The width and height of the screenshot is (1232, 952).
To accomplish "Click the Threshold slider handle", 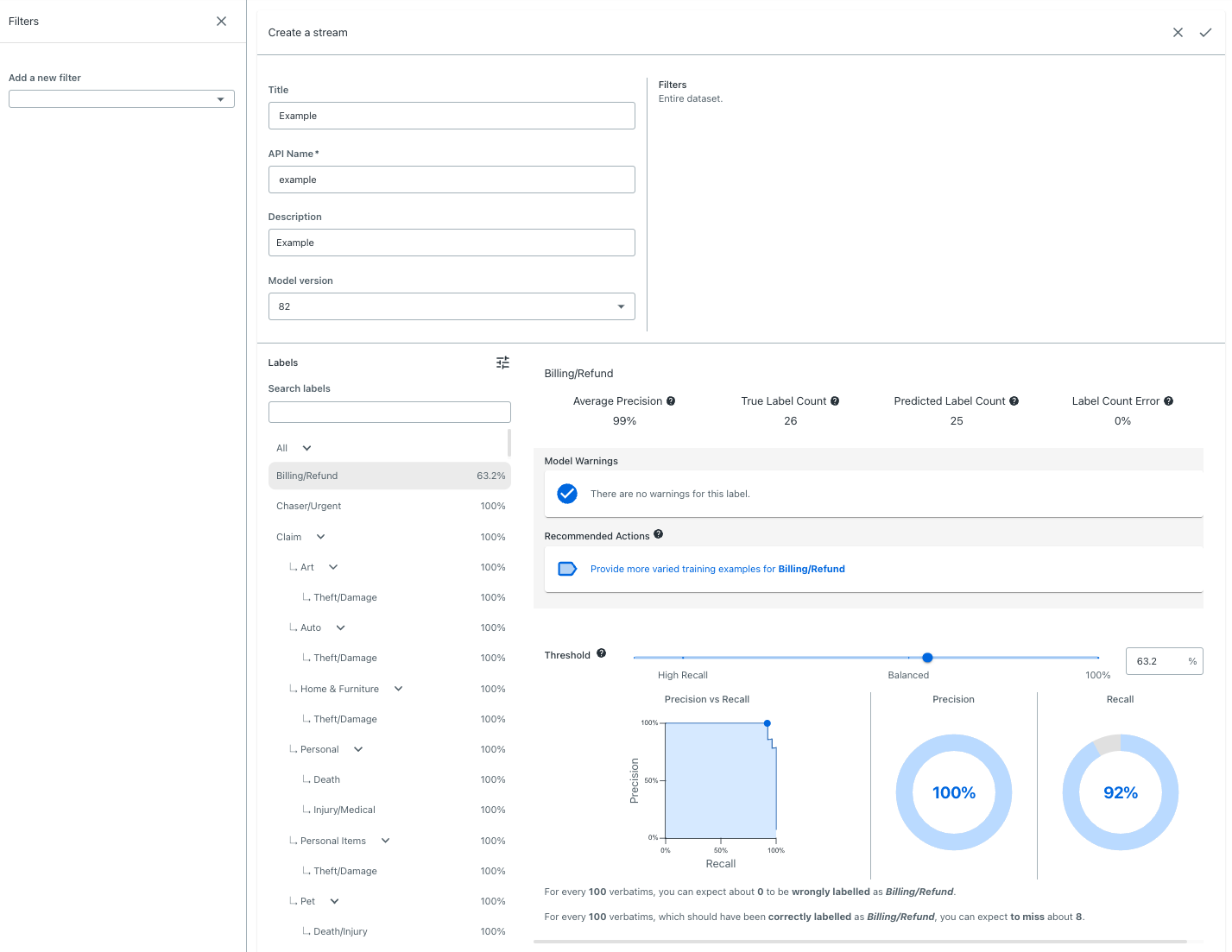I will point(927,658).
